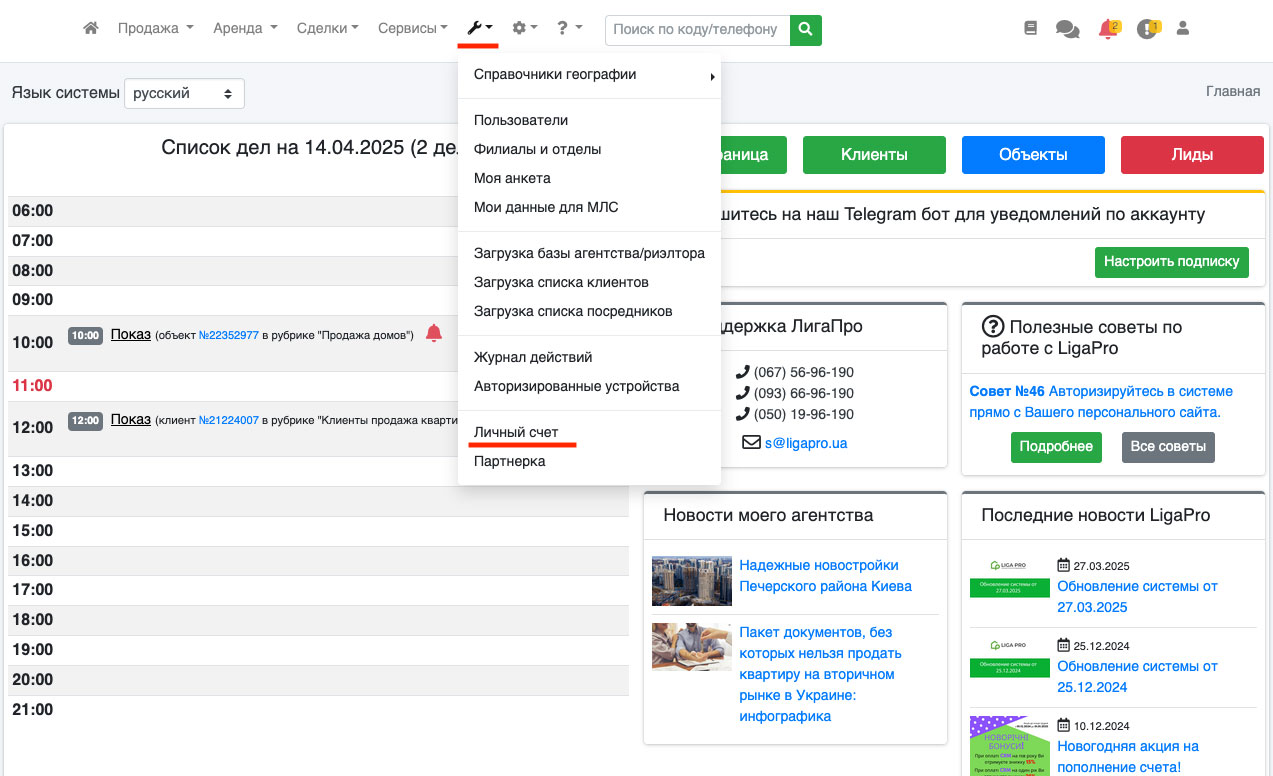Open the chat messages icon
Image resolution: width=1273 pixels, height=776 pixels.
pyautogui.click(x=1067, y=30)
